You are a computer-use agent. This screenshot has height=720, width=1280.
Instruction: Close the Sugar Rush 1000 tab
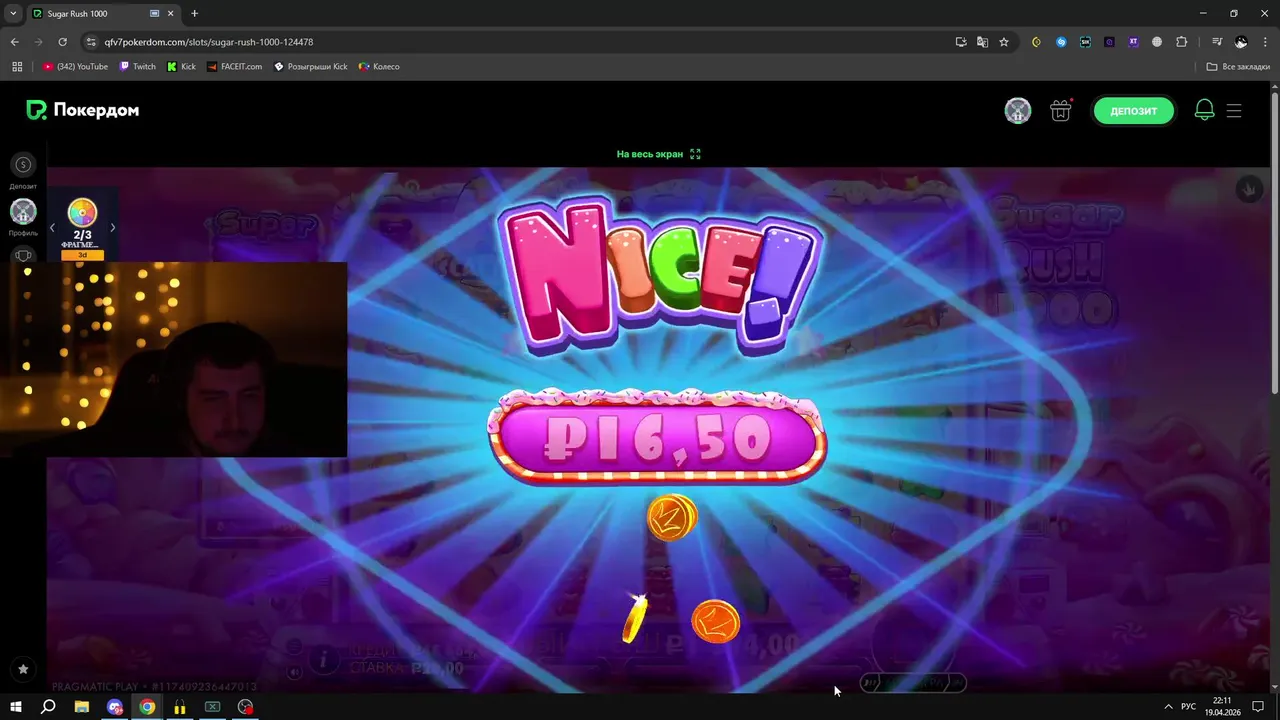[x=171, y=14]
